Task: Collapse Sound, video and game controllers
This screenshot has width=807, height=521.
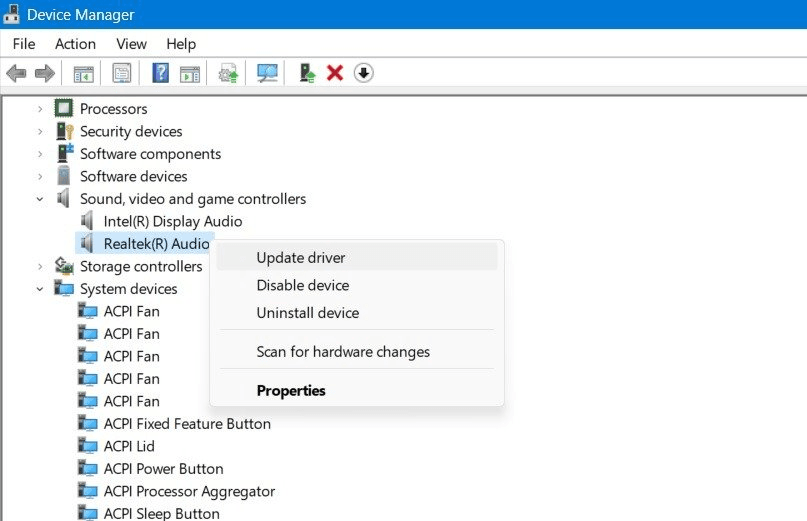Action: point(40,199)
